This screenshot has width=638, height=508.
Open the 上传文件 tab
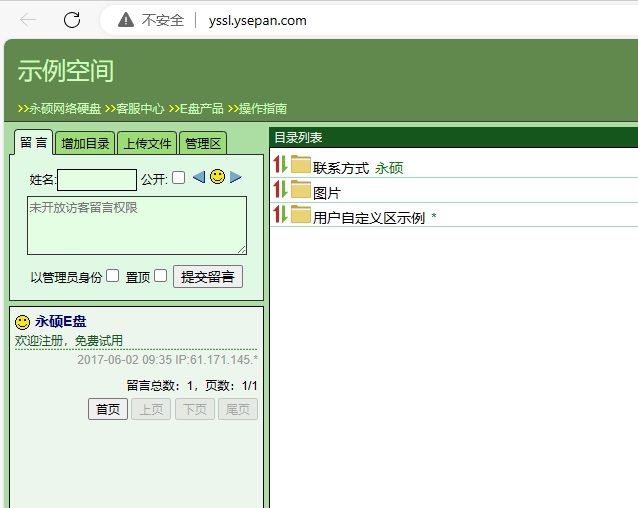(x=147, y=143)
